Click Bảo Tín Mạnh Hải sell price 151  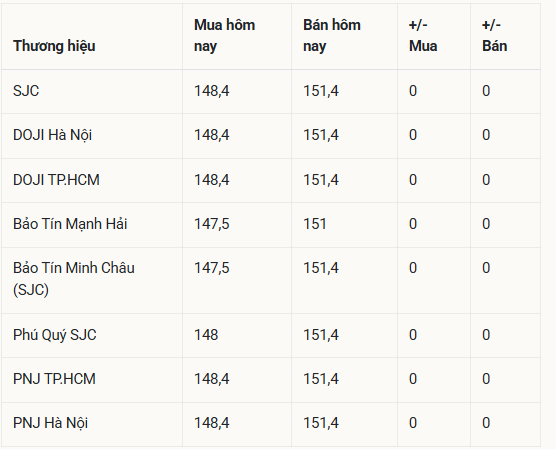(x=315, y=224)
